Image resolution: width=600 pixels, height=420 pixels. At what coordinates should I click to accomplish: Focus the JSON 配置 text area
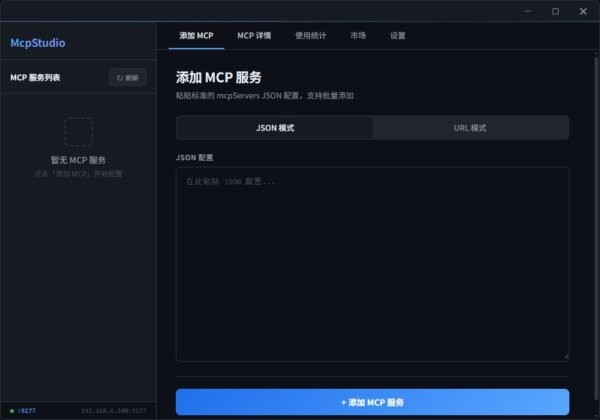[372, 264]
